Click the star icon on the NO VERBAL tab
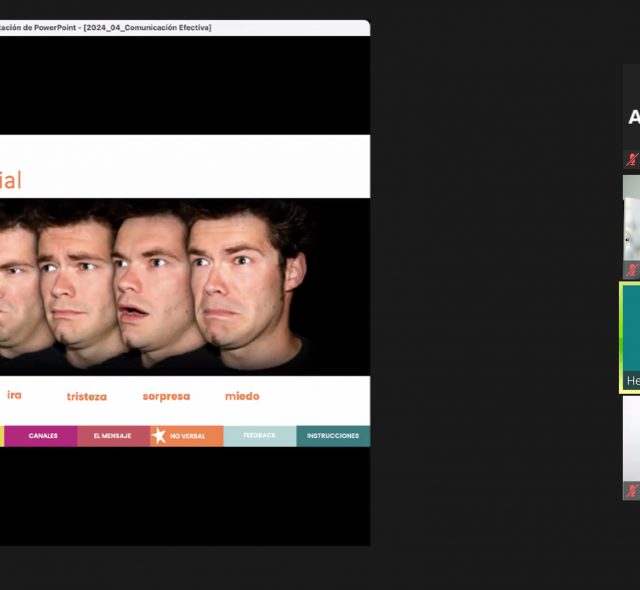Screen dimensions: 640x590 pos(158,436)
